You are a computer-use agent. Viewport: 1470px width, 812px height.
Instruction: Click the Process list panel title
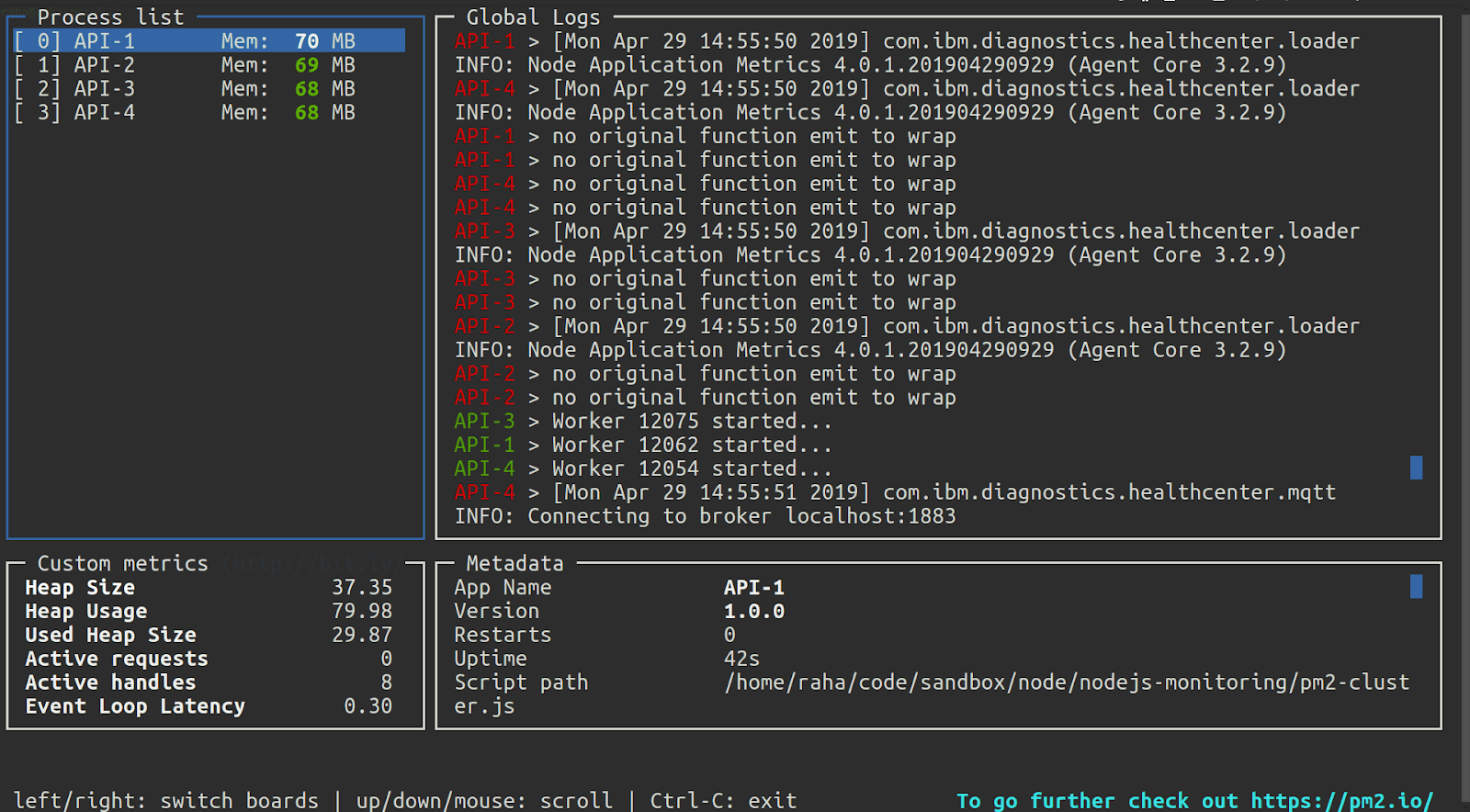tap(110, 17)
